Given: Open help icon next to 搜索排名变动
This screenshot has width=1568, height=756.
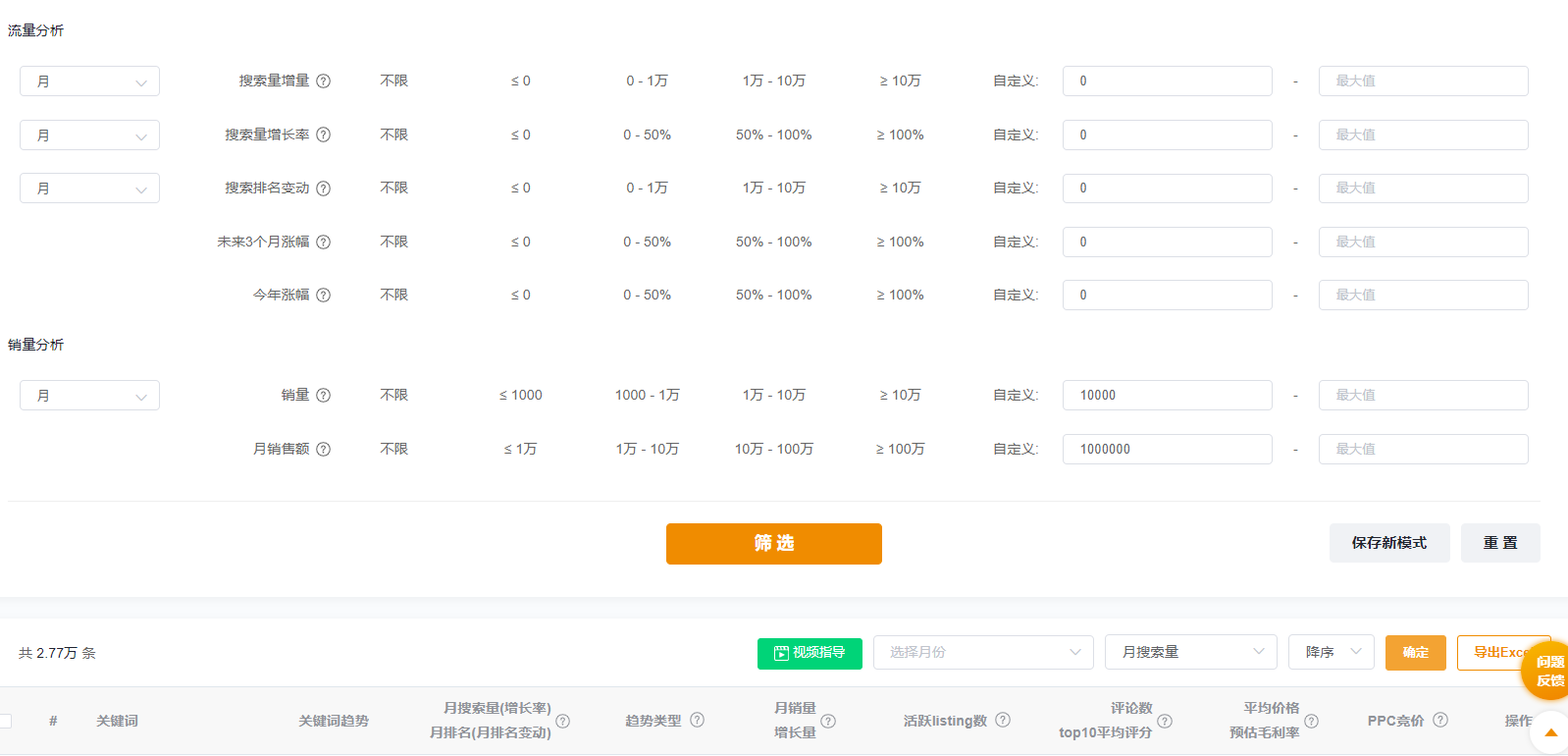Looking at the screenshot, I should (x=323, y=189).
